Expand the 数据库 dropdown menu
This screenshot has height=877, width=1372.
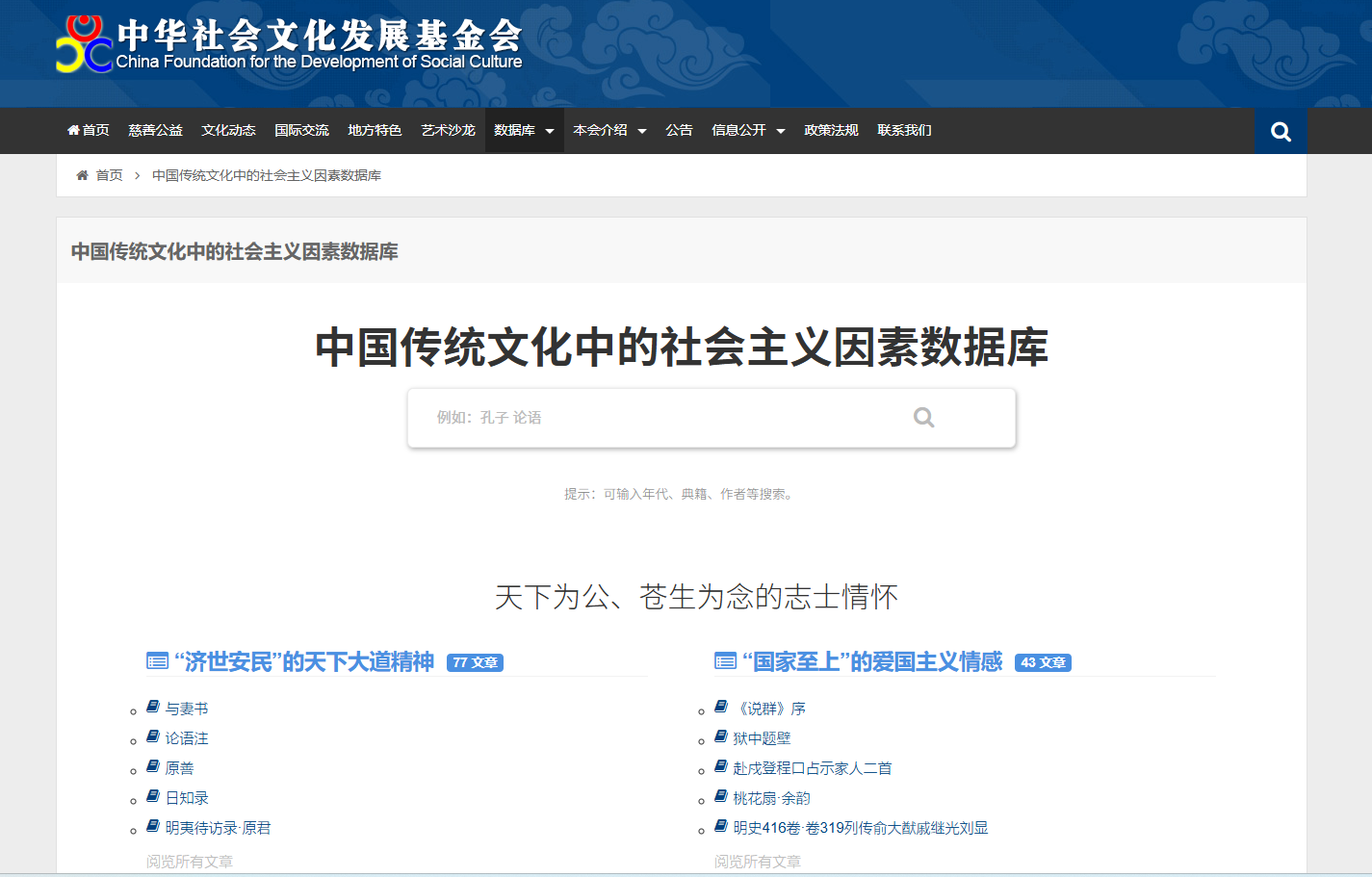tap(524, 130)
